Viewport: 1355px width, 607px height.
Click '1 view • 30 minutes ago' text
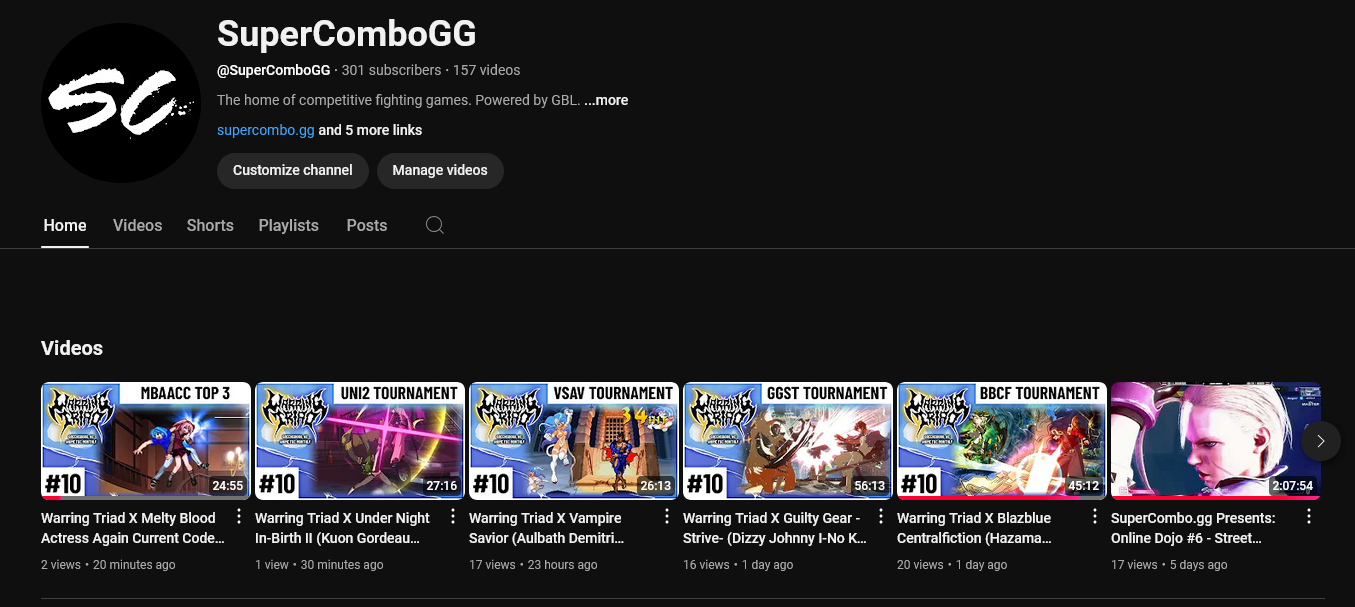tap(319, 565)
